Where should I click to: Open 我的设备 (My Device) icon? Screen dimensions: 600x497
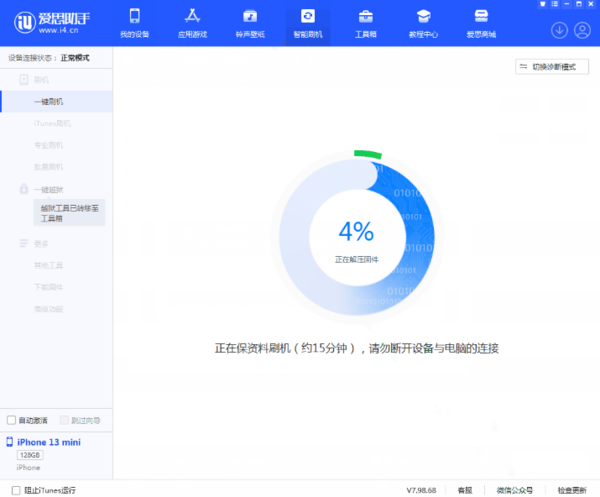135,17
